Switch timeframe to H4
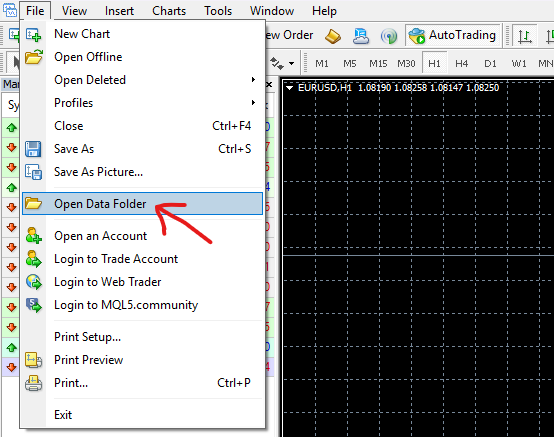Screen dimensions: 554x437 [x=461, y=64]
